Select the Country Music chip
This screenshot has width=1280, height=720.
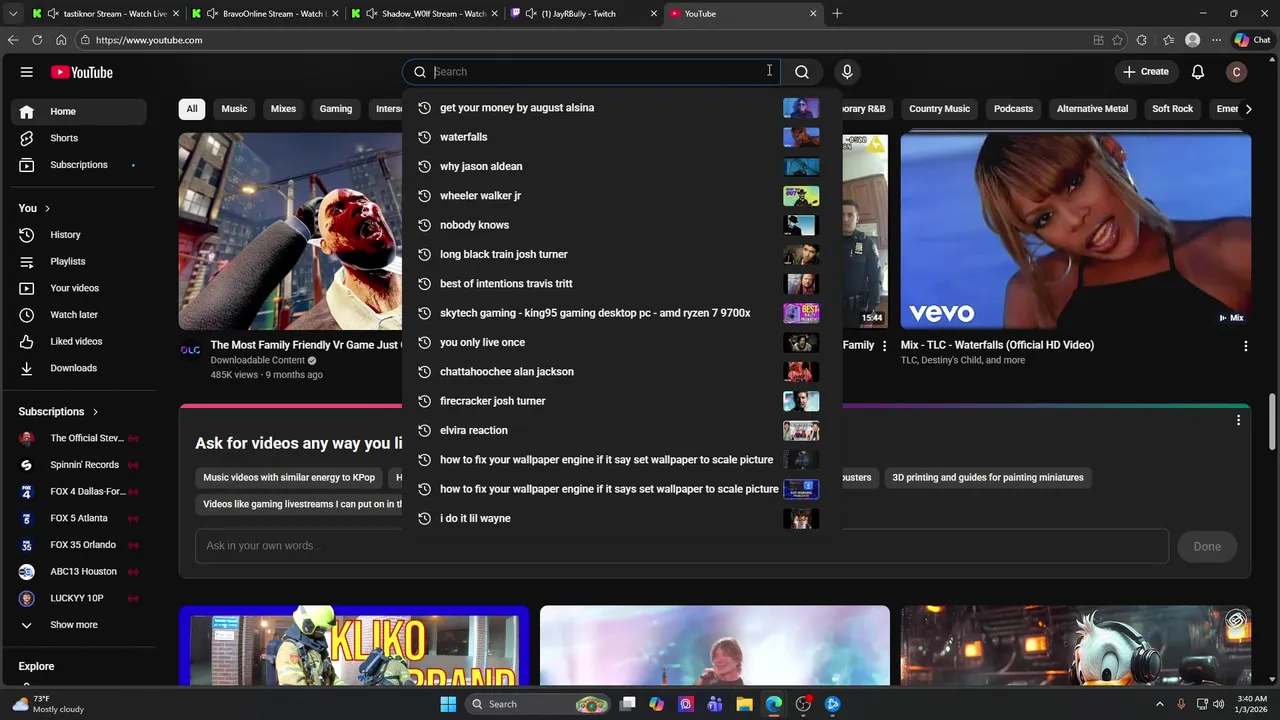click(x=939, y=109)
